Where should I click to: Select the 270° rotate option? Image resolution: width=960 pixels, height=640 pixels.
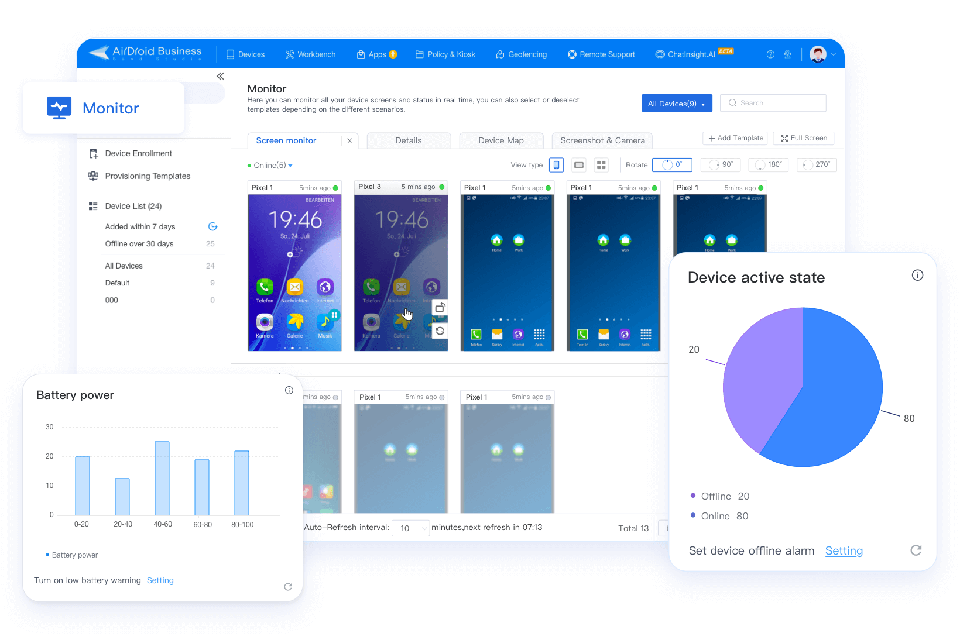[818, 165]
